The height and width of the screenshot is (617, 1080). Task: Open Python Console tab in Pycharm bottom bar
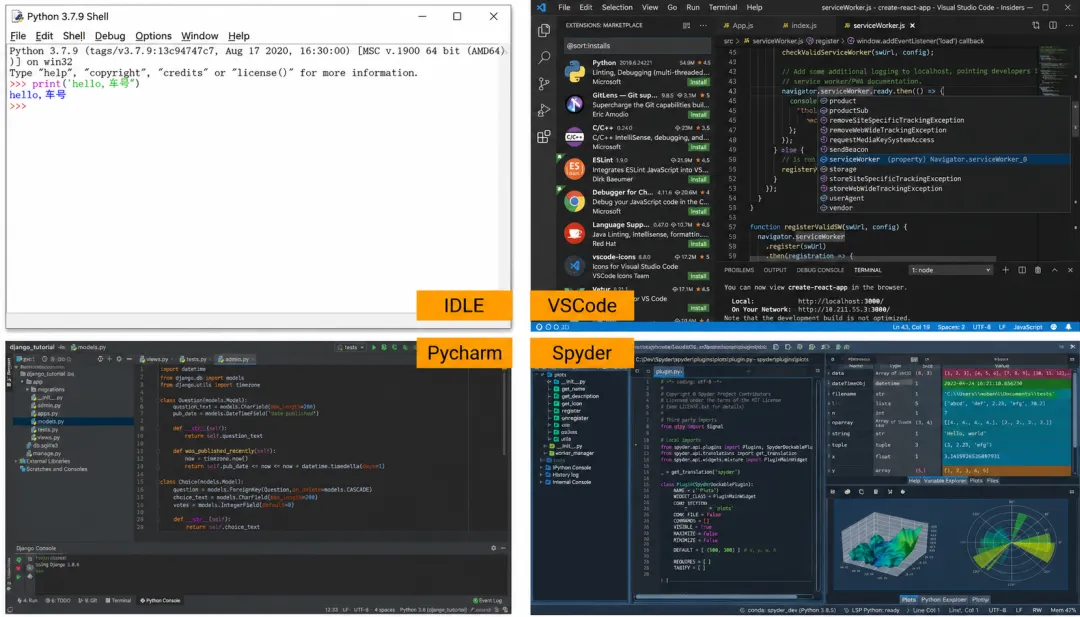(x=161, y=600)
